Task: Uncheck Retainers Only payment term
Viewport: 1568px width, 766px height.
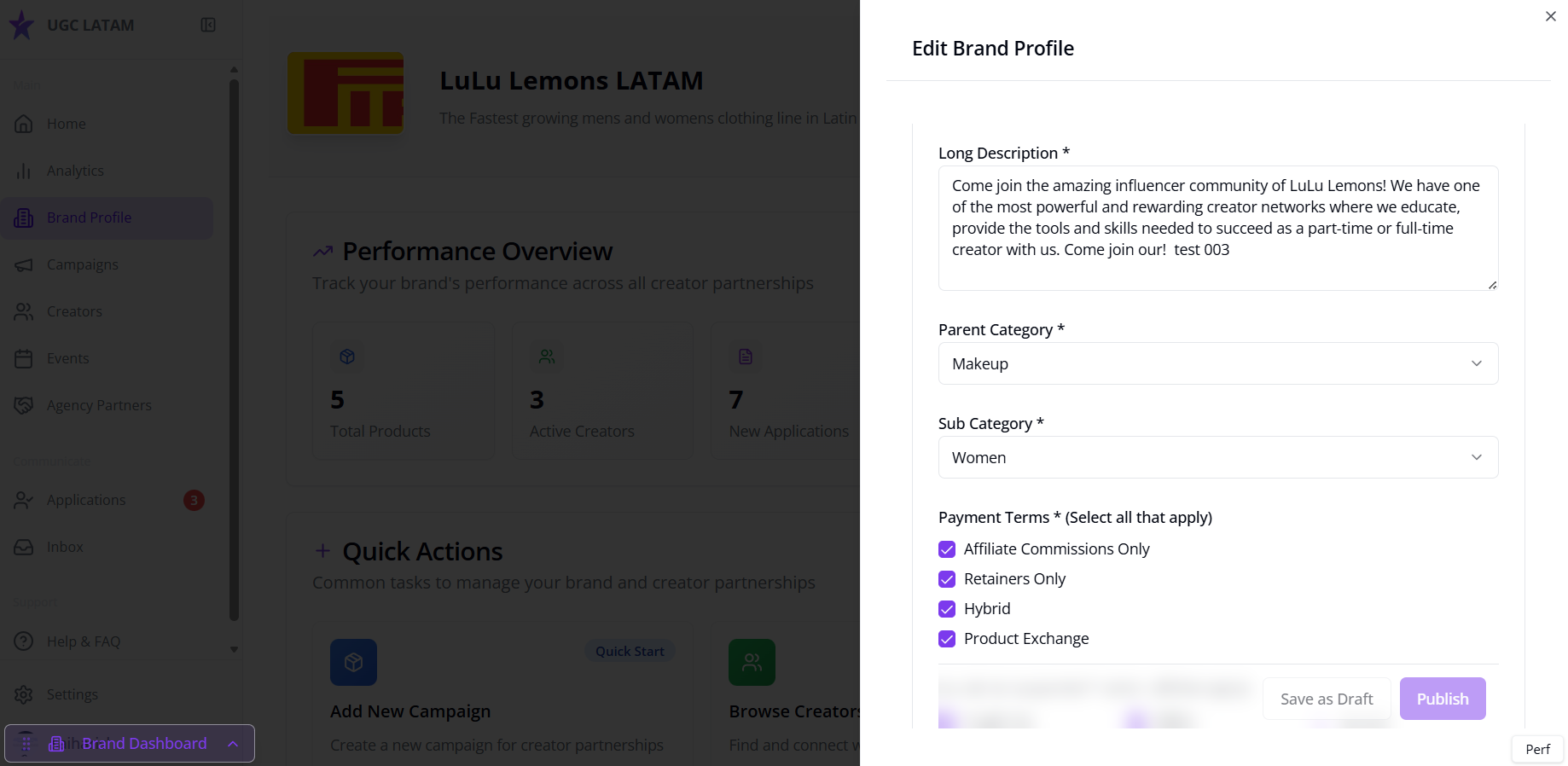Action: (947, 579)
